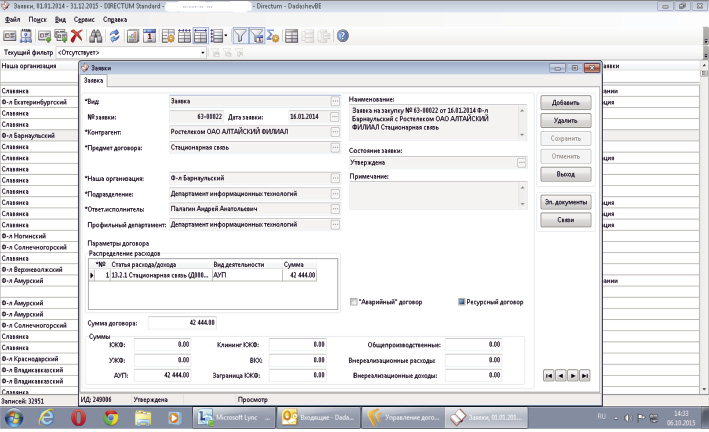Select Ф-л Краснодарский row in list
Image resolution: width=709 pixels, height=432 pixels.
click(x=39, y=359)
